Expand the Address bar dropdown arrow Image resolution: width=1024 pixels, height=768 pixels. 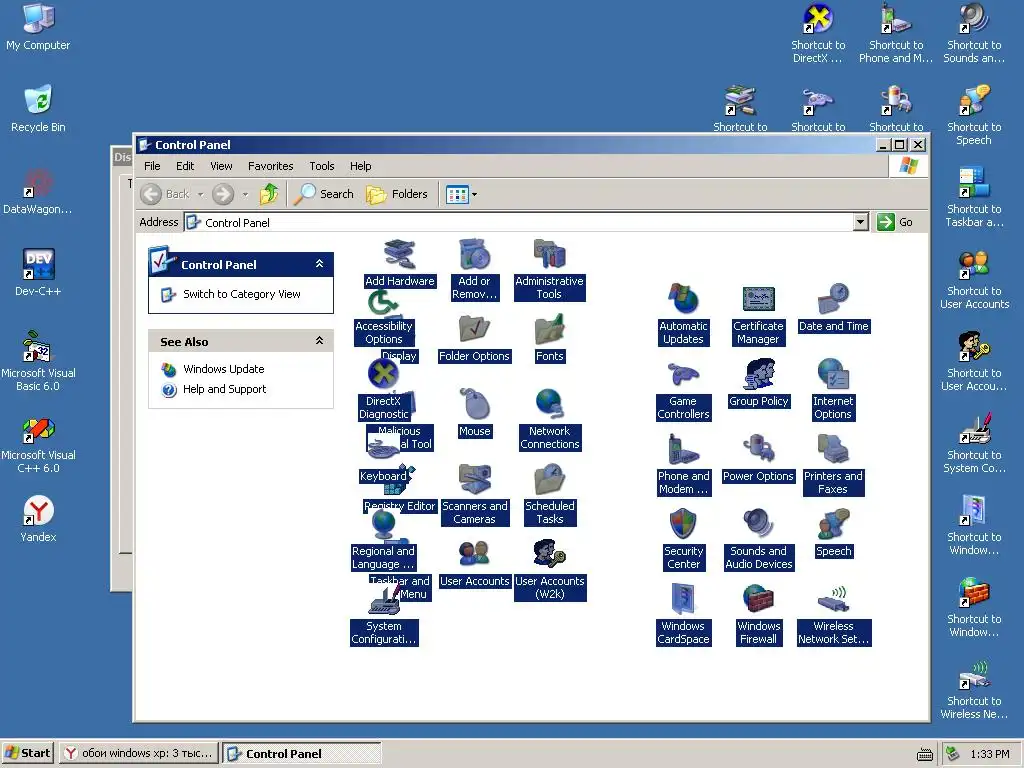(x=861, y=222)
